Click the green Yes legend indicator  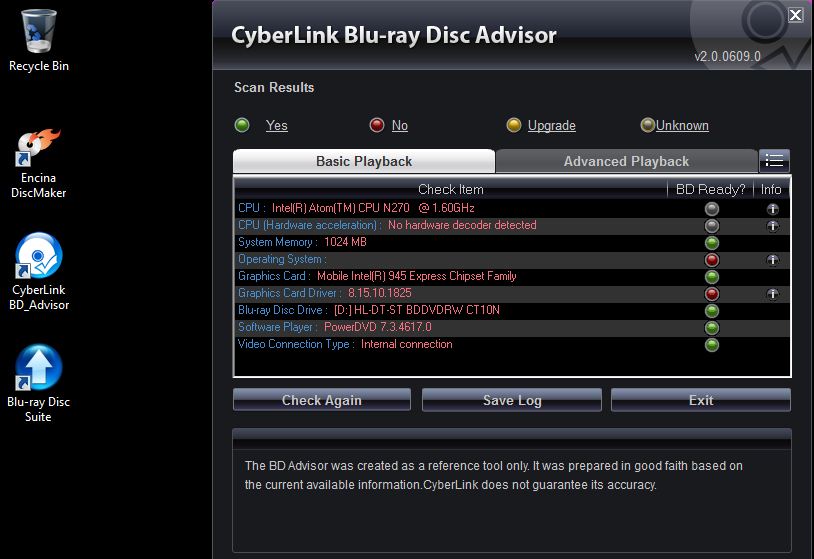[242, 125]
